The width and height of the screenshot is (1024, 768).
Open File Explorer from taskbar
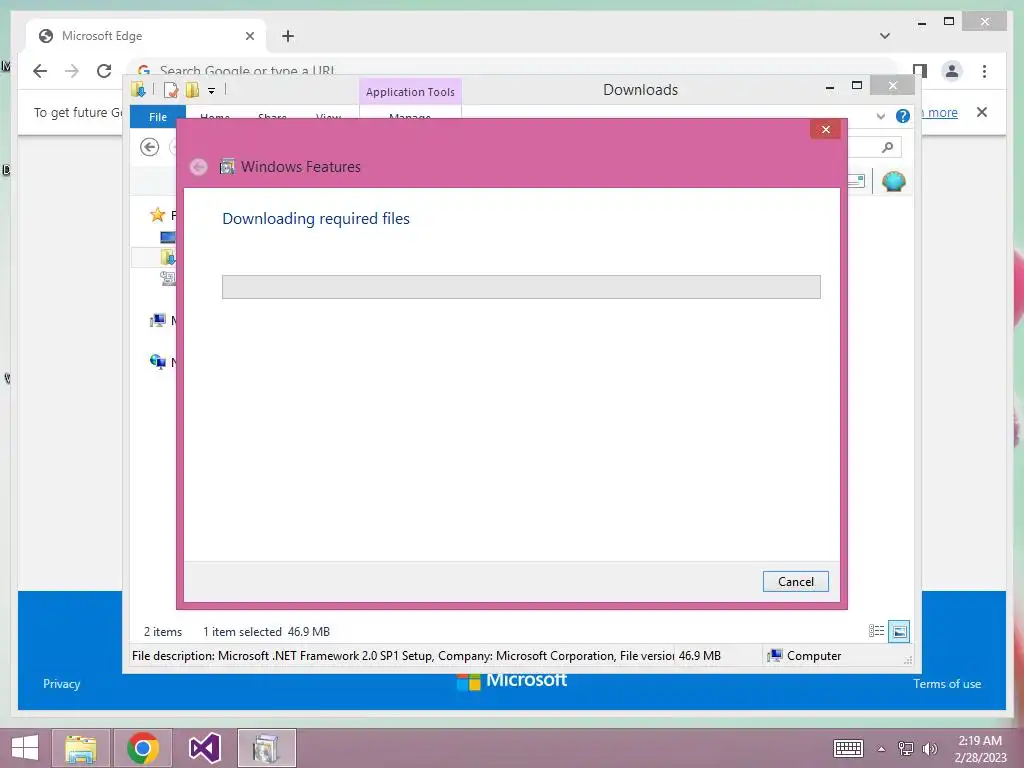[81, 748]
